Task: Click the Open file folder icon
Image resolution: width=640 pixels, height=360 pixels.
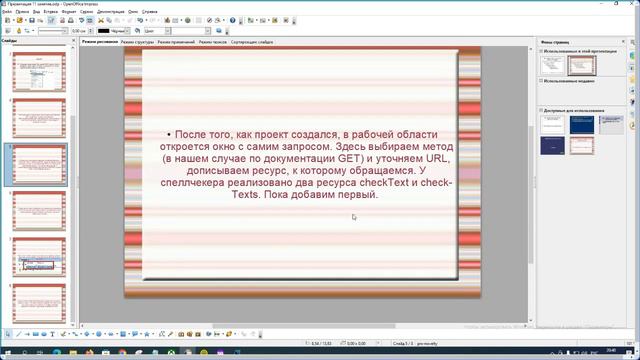Action: coord(19,20)
